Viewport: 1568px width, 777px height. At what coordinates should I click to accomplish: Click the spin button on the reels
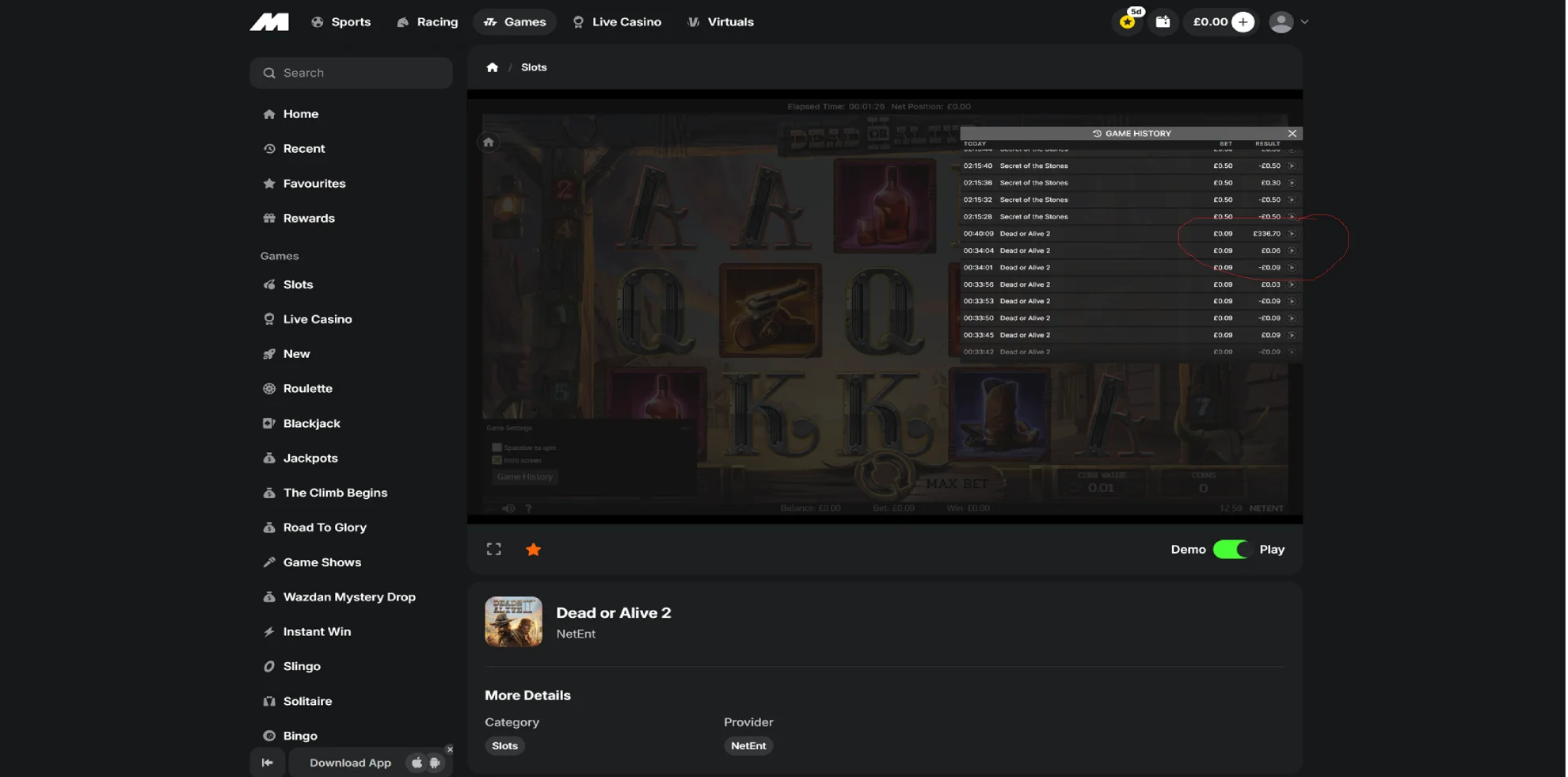[885, 474]
